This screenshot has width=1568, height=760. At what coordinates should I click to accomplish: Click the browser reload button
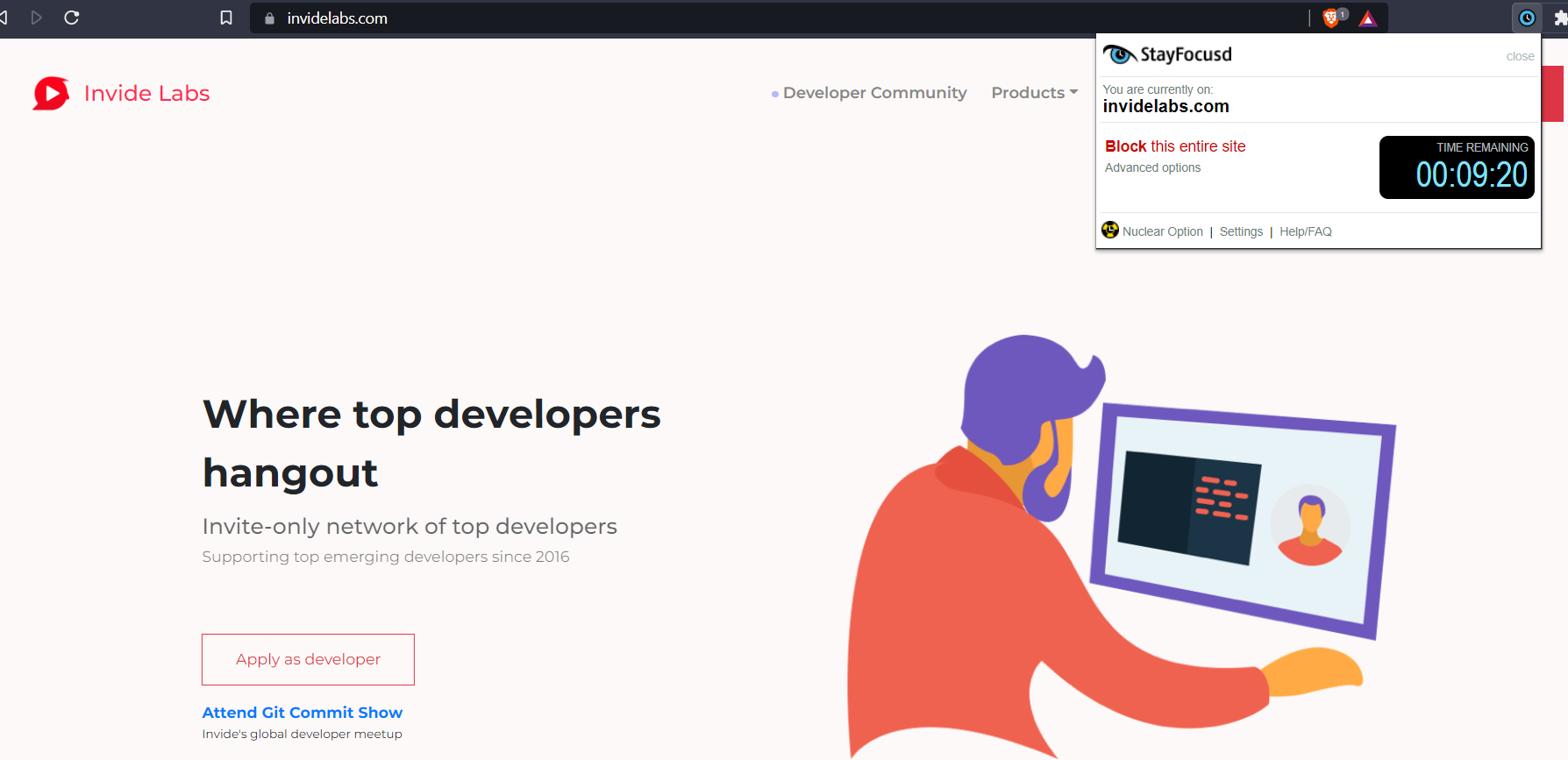(72, 18)
